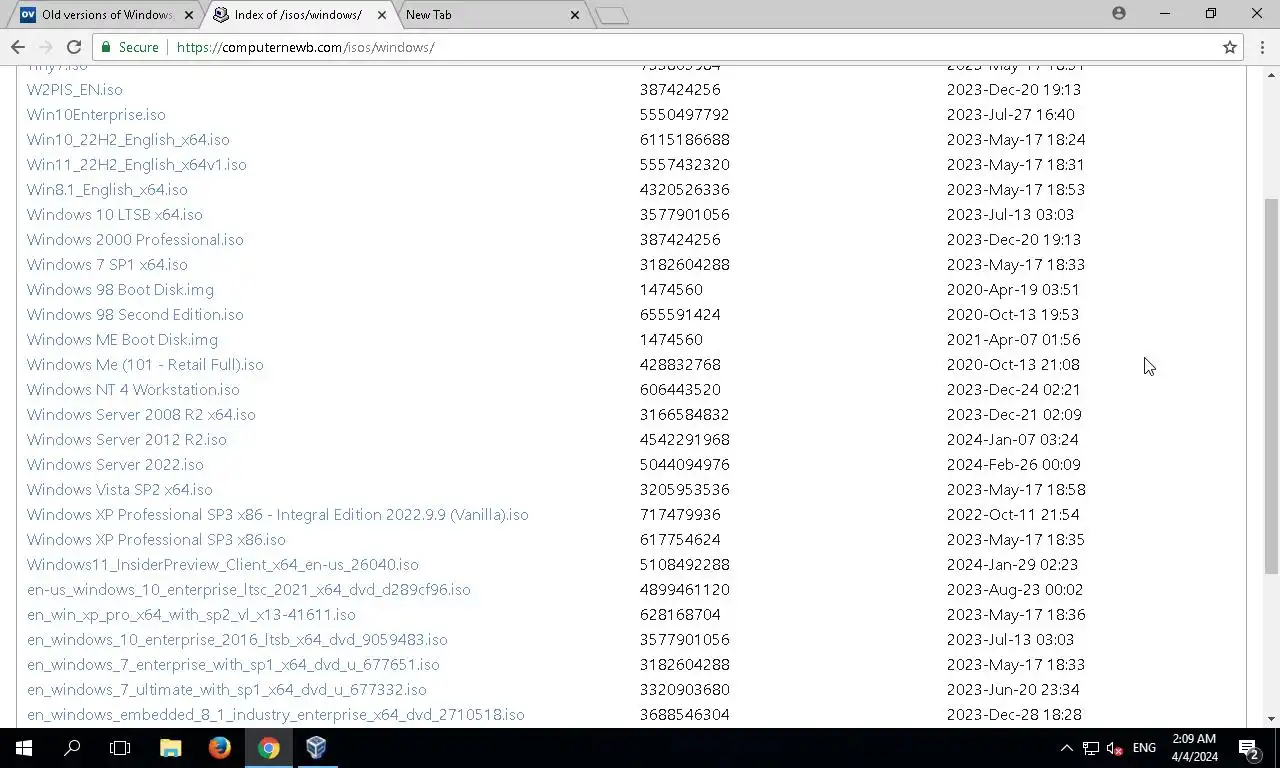Download en_windows_10_enterprise_2016_ltsb iso
Image resolution: width=1280 pixels, height=768 pixels.
[237, 639]
